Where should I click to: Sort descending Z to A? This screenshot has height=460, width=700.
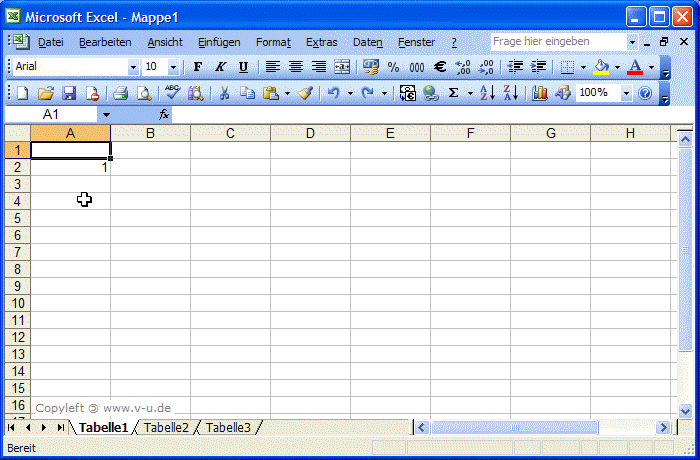511,93
